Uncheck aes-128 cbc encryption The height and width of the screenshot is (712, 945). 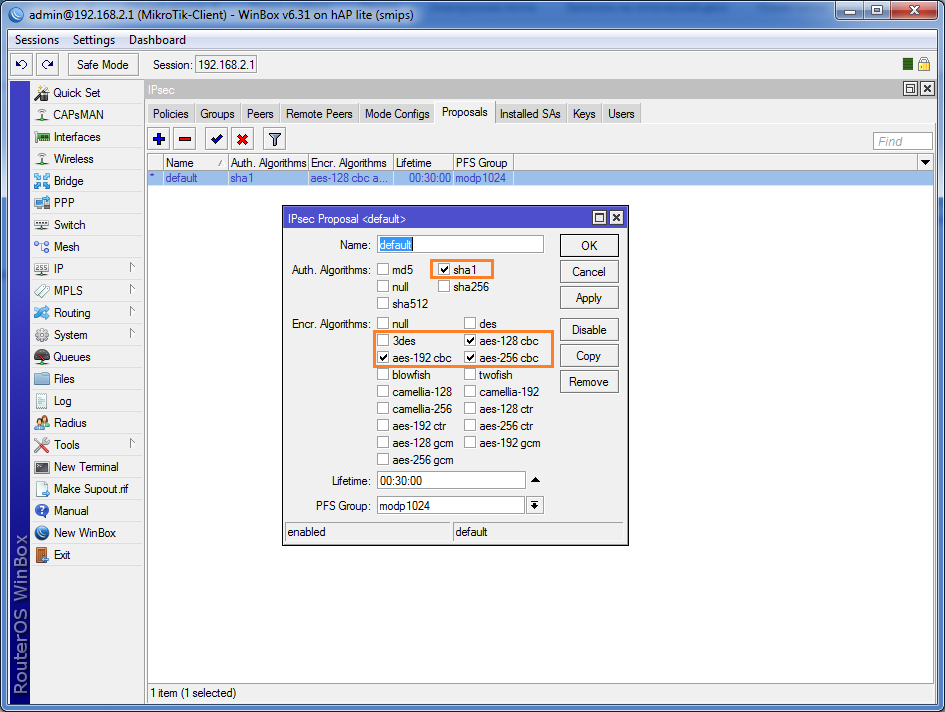coord(470,341)
